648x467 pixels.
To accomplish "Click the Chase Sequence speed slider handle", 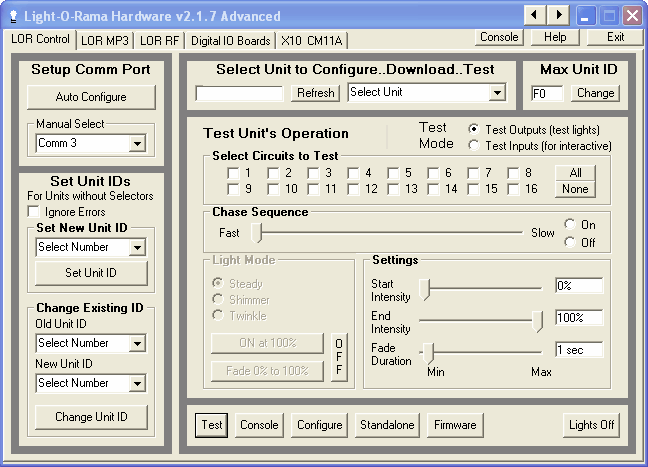I will 257,233.
